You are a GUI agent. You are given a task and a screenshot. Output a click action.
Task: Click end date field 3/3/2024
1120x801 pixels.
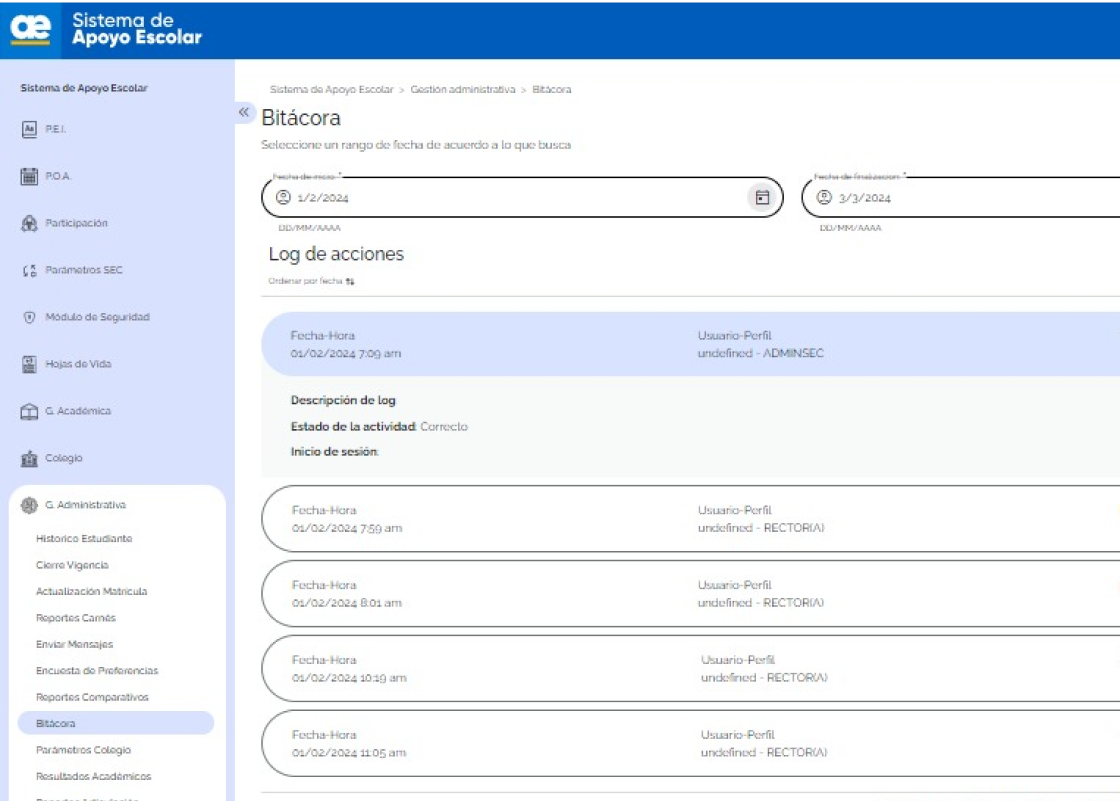point(961,197)
